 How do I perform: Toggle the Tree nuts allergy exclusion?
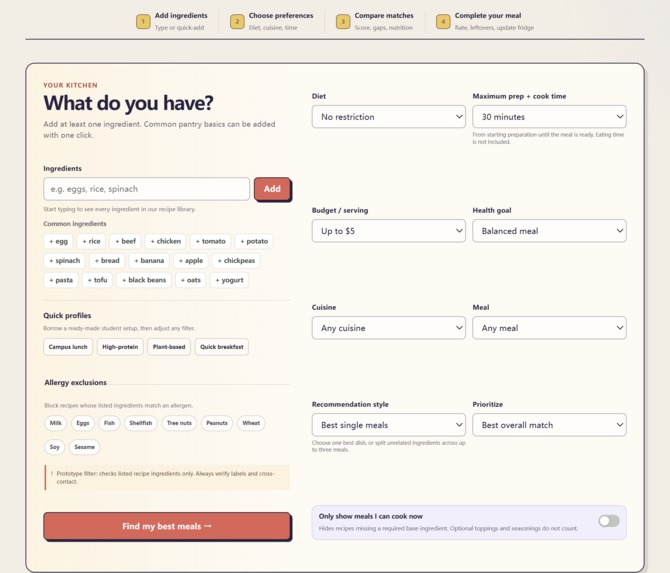click(179, 423)
